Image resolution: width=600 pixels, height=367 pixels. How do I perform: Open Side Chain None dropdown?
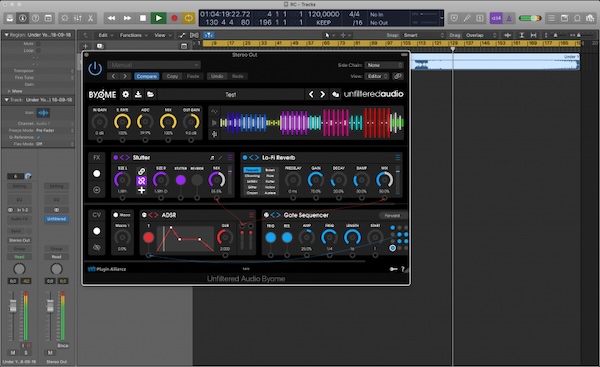coord(384,65)
